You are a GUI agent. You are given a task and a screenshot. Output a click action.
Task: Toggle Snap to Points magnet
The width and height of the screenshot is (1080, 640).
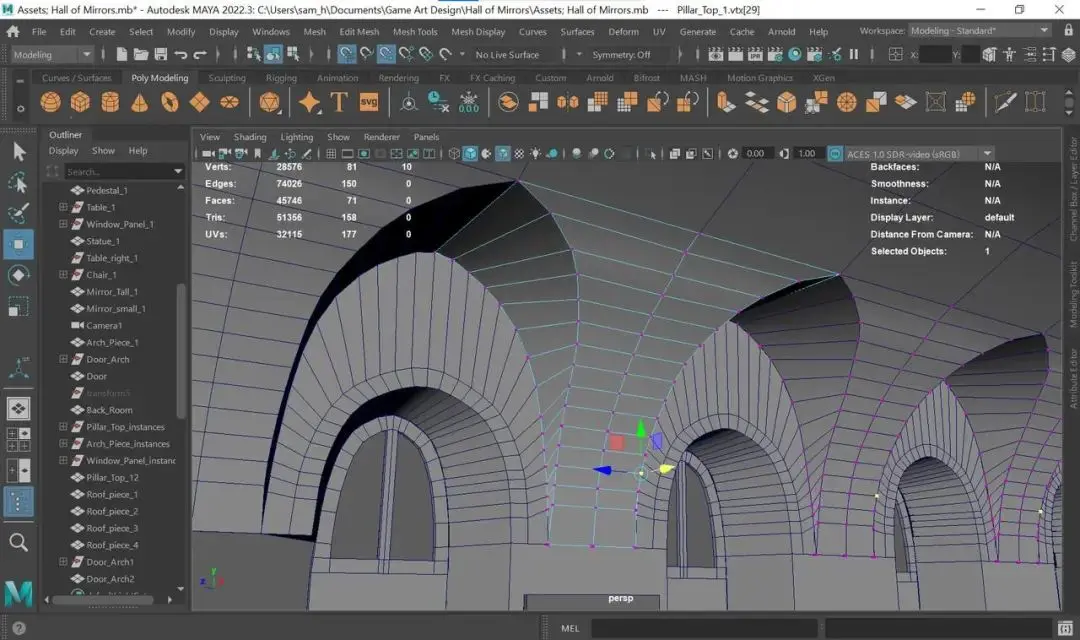(386, 54)
